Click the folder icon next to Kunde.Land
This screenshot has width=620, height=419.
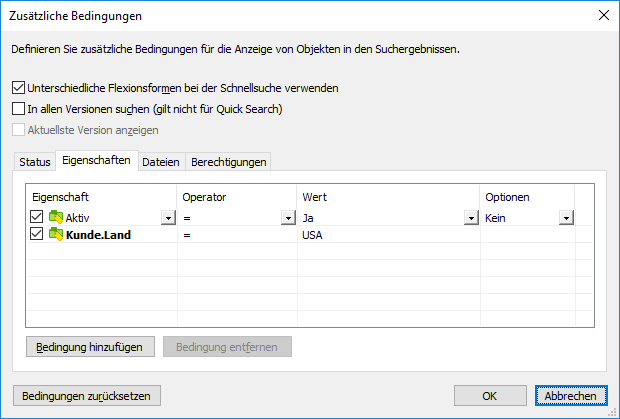(x=56, y=236)
